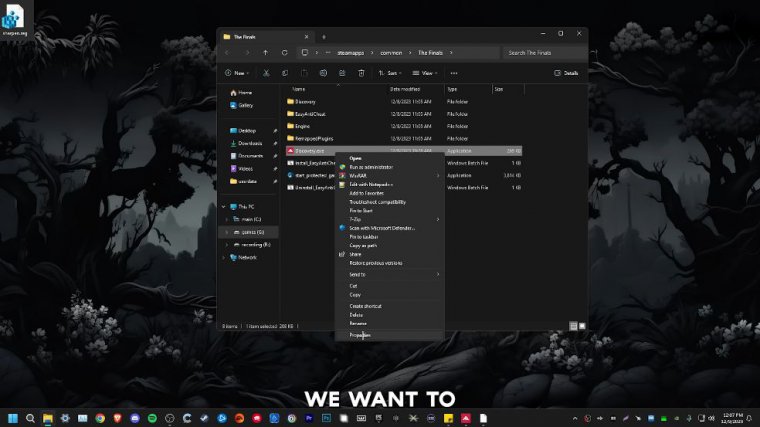Add a new tab with plus icon

pos(323,35)
